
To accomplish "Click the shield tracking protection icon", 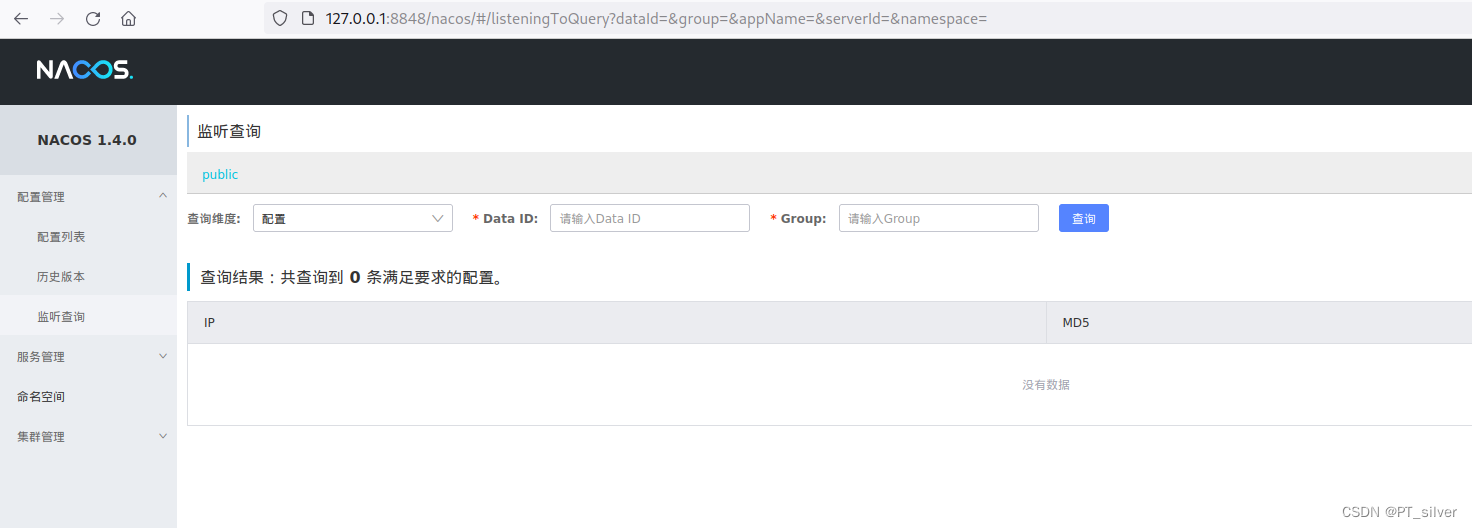I will click(x=280, y=18).
